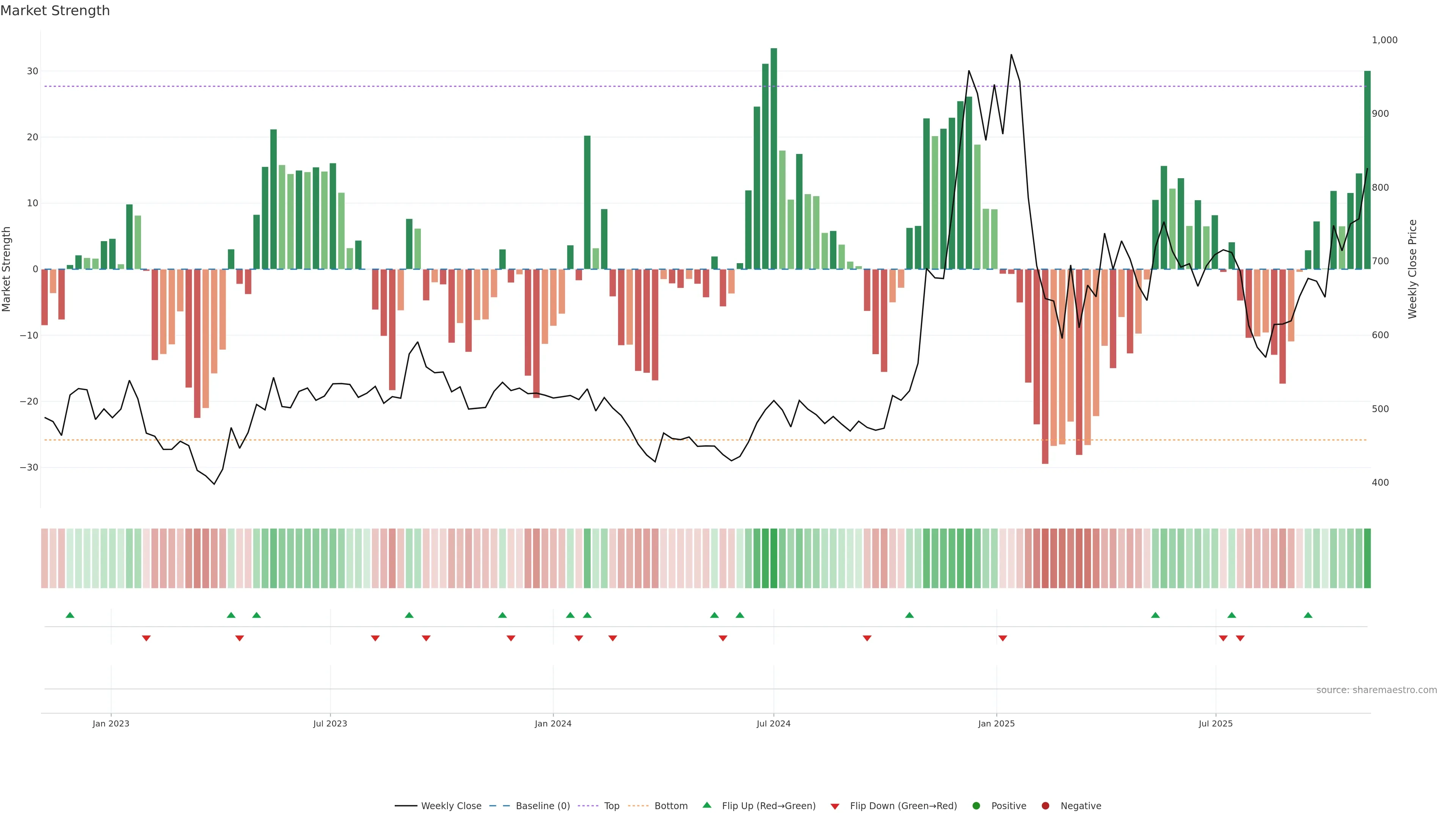Click the dark red Negative circle legend icon
This screenshot has width=1456, height=819.
(1045, 806)
